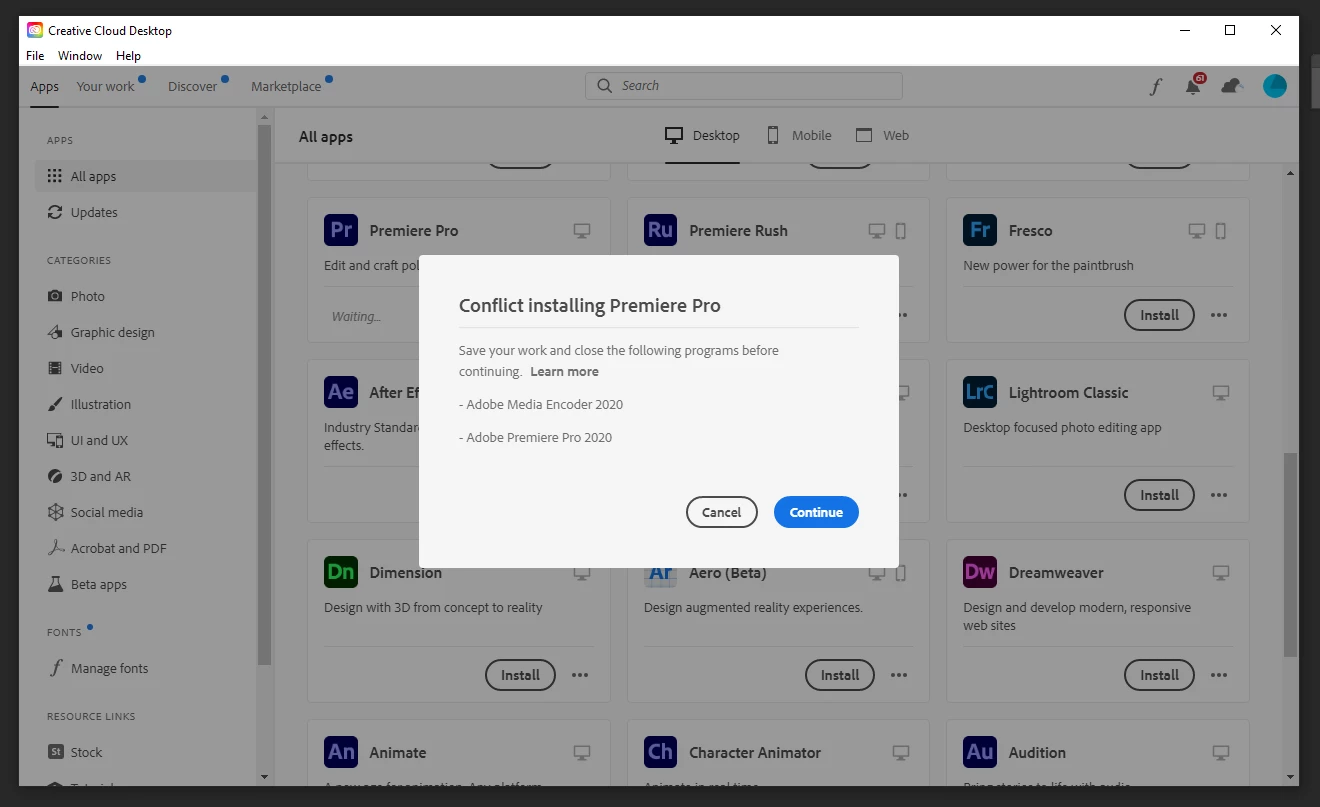Screen dimensions: 1320x807
Task: Open the Video category
Action: click(76, 368)
